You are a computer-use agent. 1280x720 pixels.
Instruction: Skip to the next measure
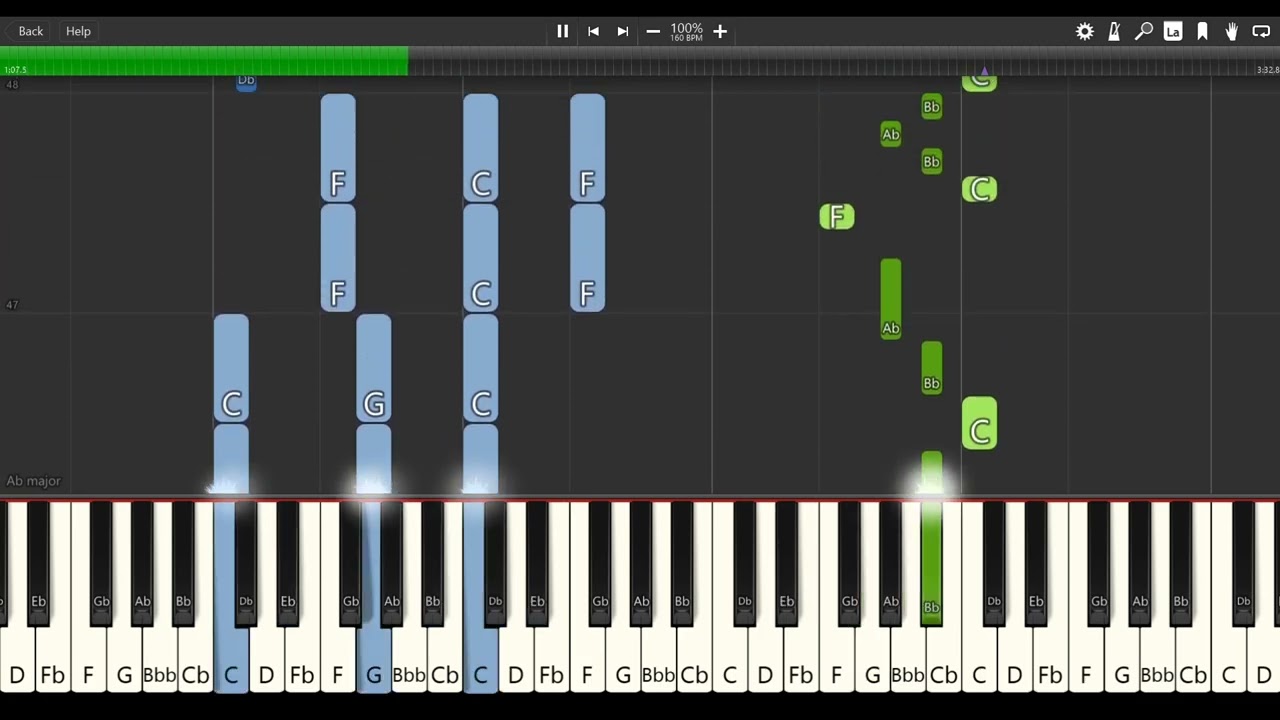623,31
